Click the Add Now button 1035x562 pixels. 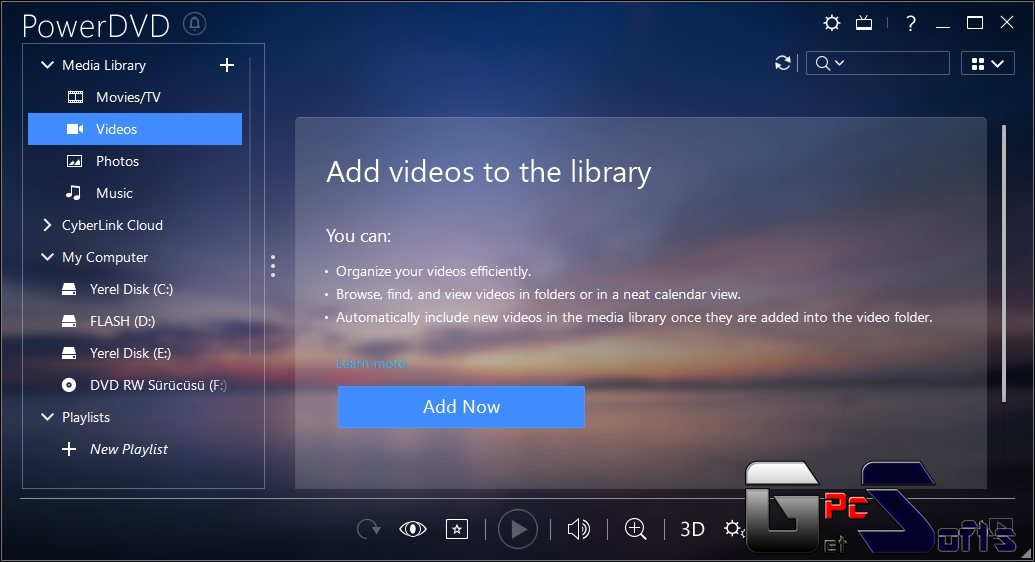point(461,407)
